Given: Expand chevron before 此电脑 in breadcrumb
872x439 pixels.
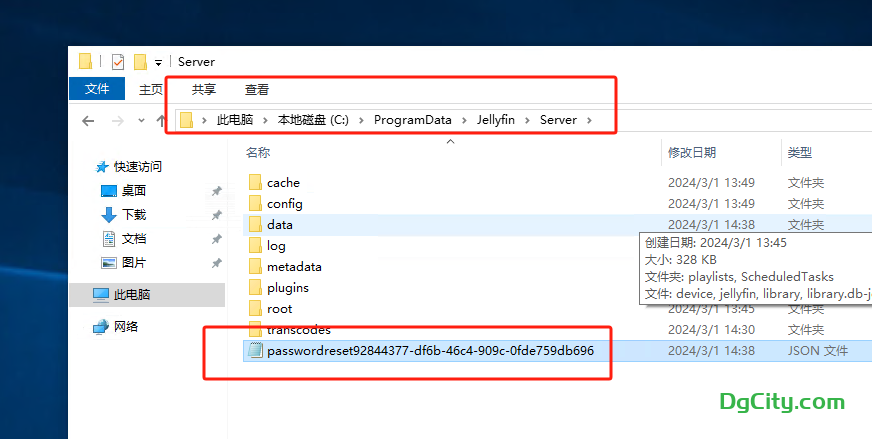Looking at the screenshot, I should pyautogui.click(x=205, y=120).
